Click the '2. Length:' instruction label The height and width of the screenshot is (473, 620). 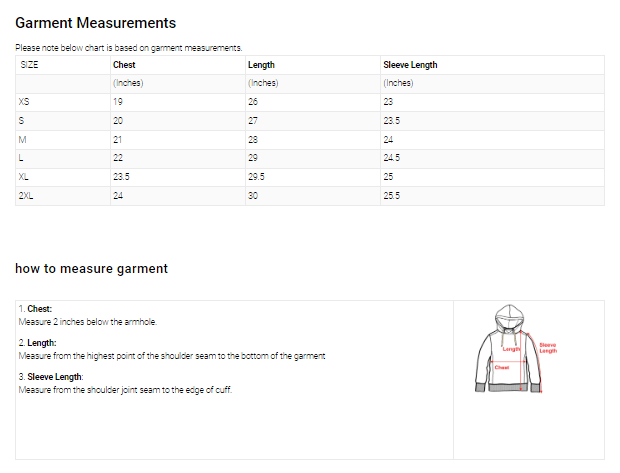(x=38, y=343)
